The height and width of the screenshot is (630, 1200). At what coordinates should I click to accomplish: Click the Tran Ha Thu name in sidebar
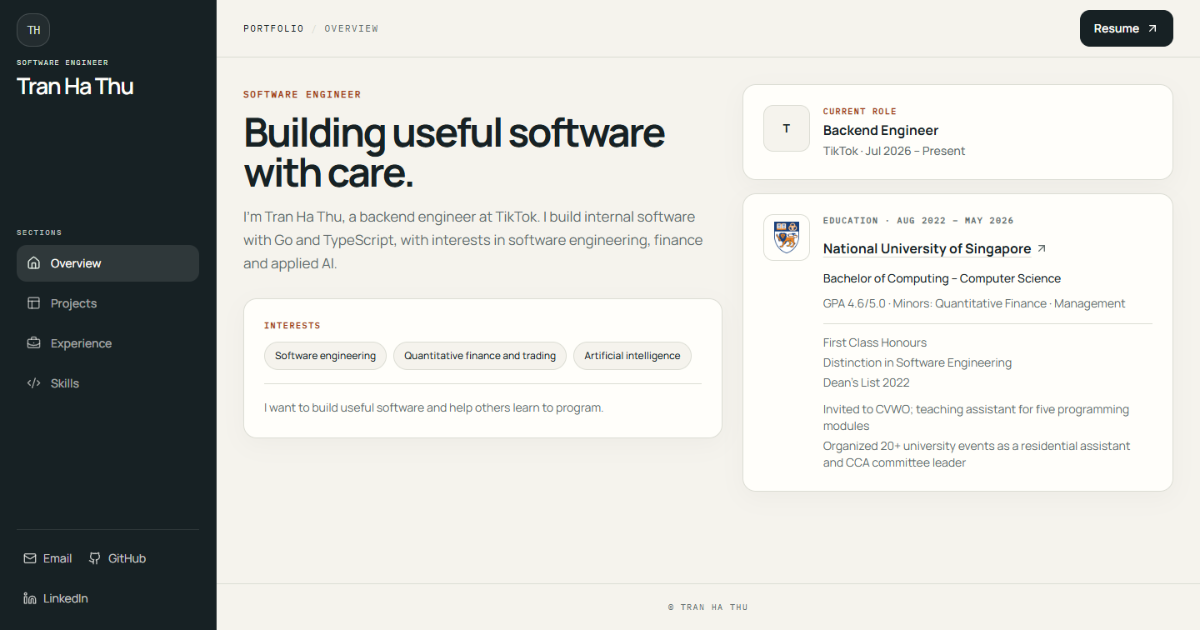pos(75,86)
